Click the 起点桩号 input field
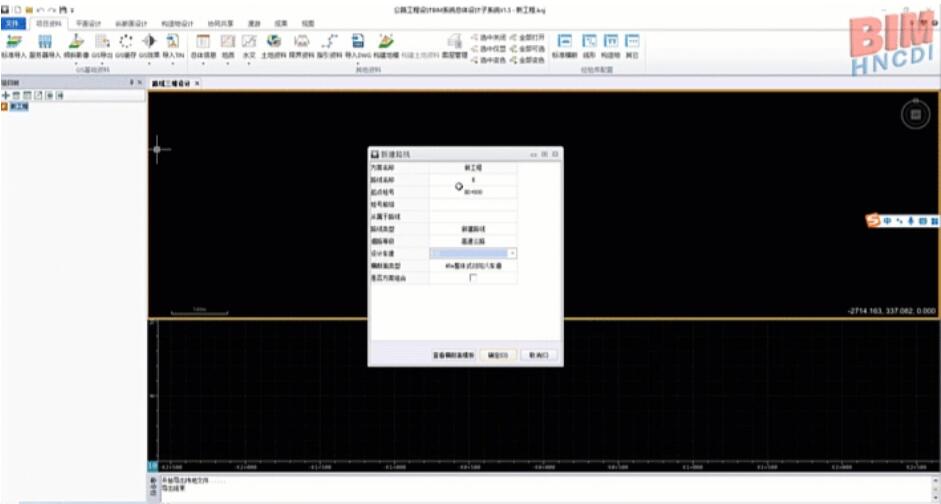 point(473,191)
